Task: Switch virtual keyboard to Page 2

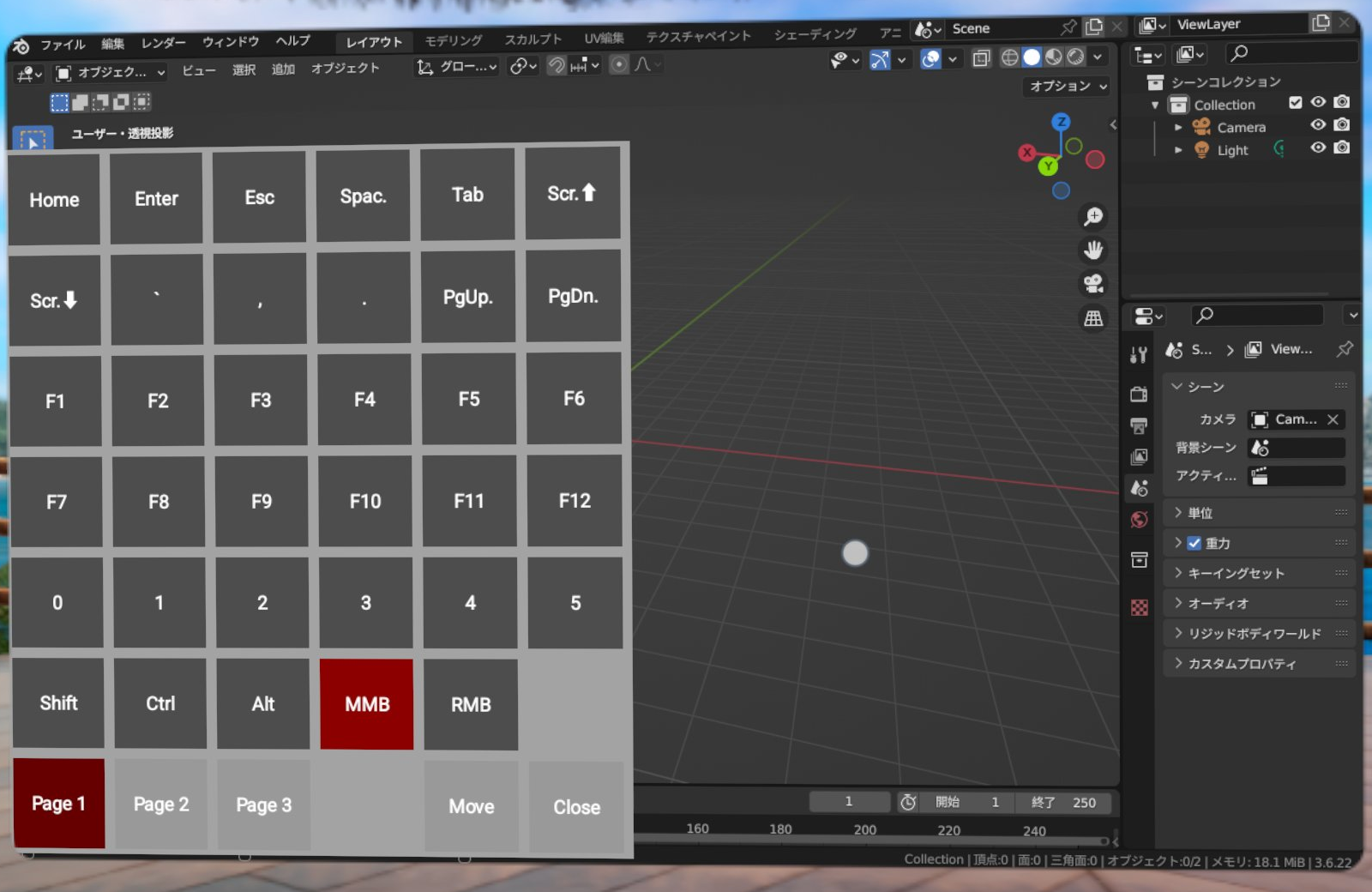Action: tap(161, 805)
